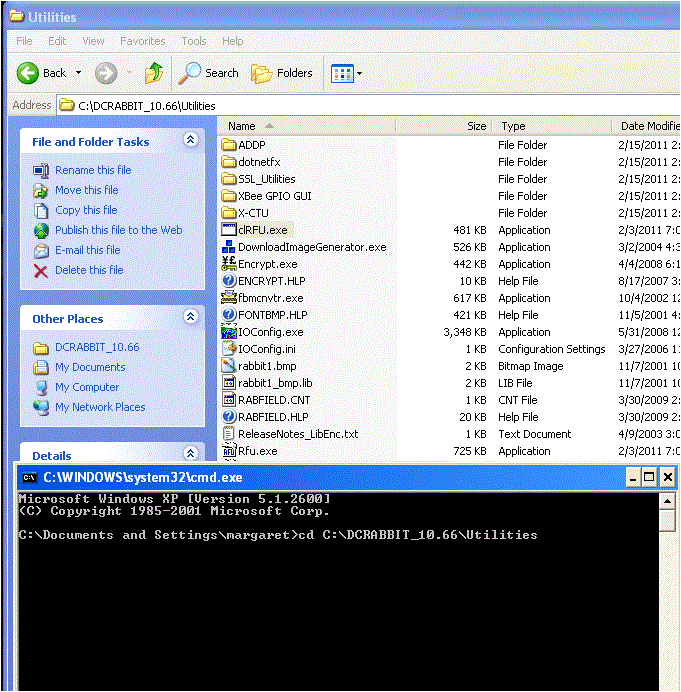
Task: Collapse the Details panel
Action: click(x=190, y=455)
